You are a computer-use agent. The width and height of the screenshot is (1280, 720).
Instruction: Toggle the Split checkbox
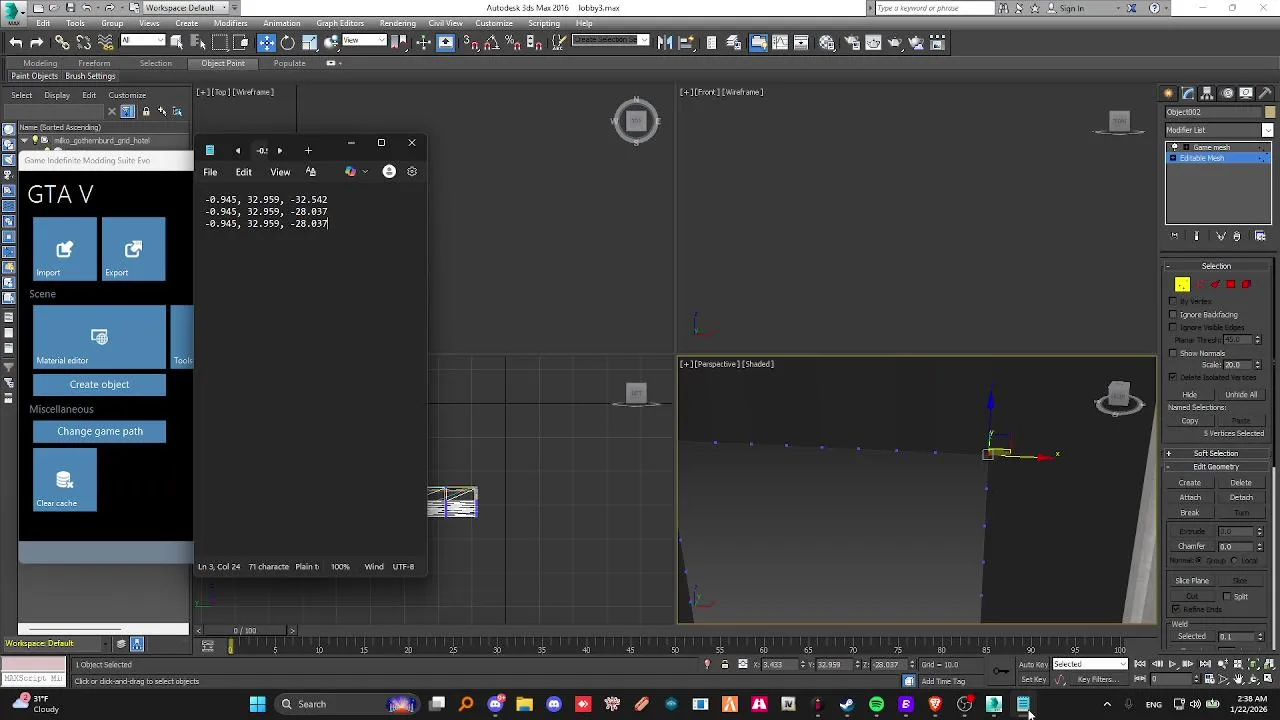pos(1227,596)
